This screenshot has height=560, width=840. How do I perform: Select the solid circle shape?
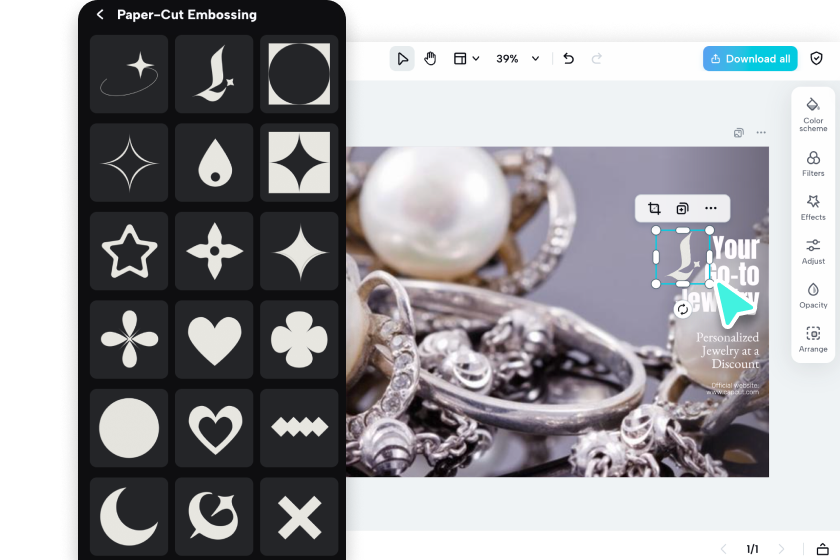pyautogui.click(x=129, y=428)
